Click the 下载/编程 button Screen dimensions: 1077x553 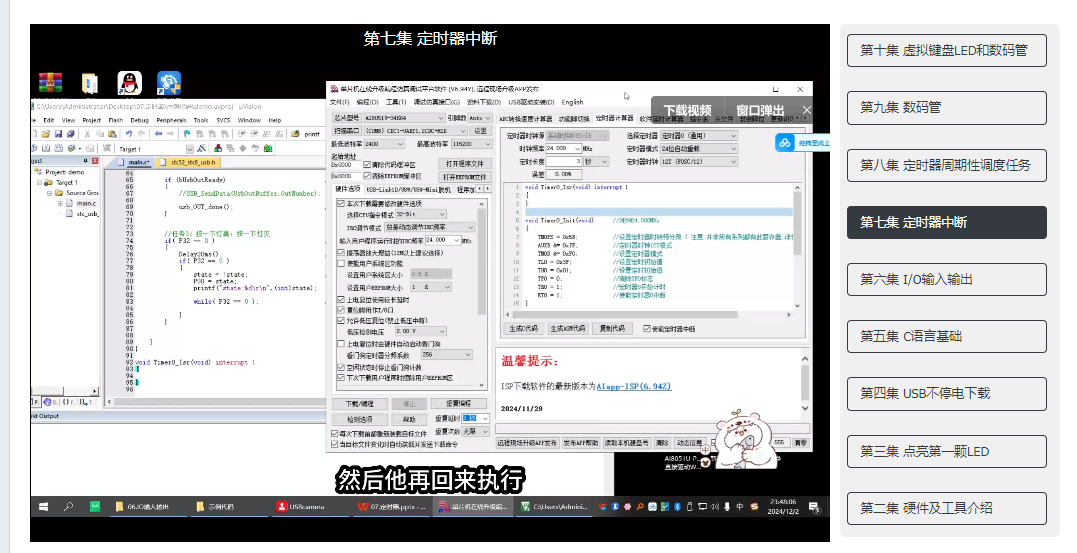click(x=360, y=403)
